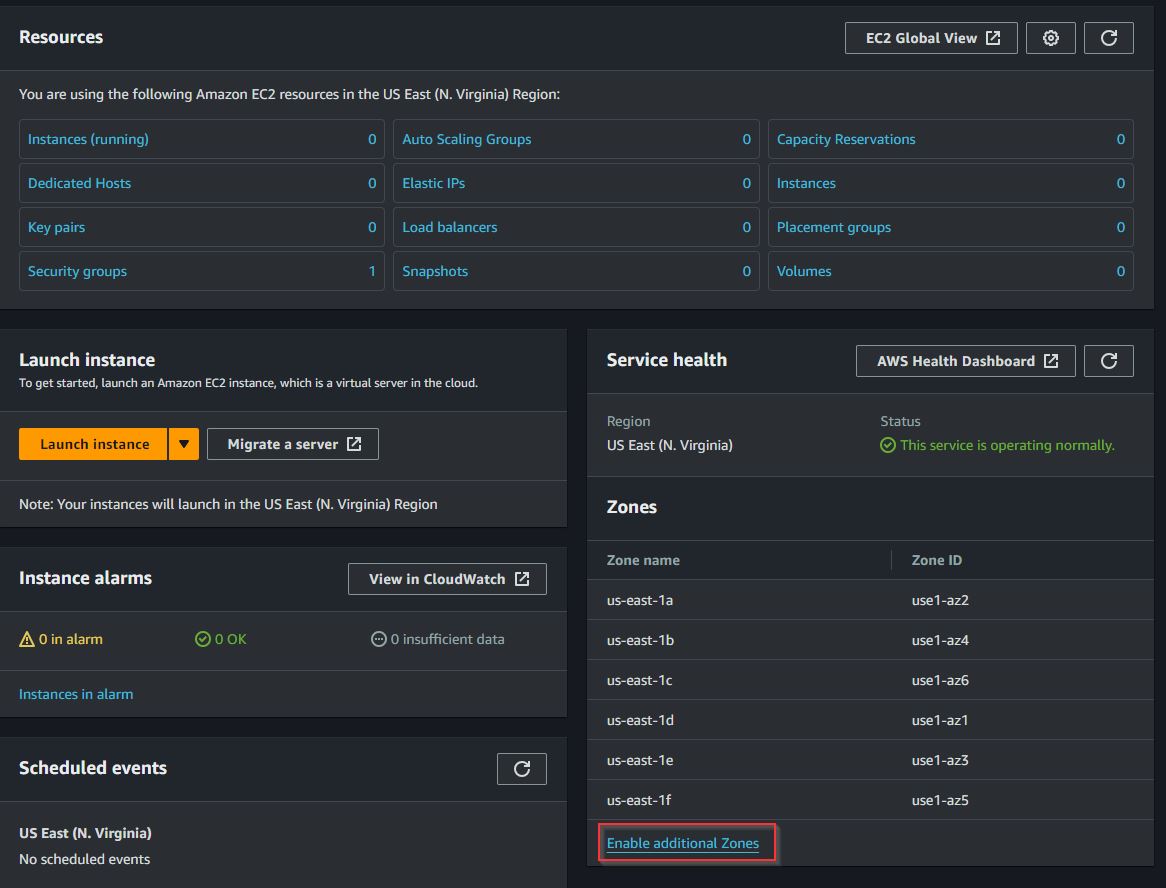Click the orange Launch instance button
The image size is (1166, 888).
click(x=93, y=444)
